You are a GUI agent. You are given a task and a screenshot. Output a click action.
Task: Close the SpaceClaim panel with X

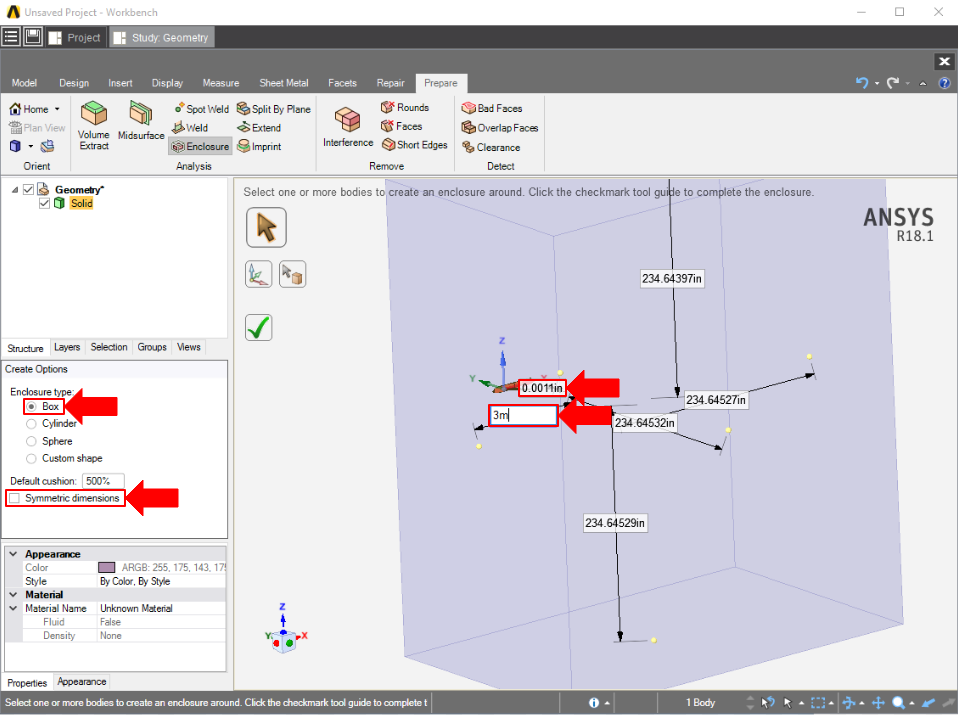[x=944, y=61]
